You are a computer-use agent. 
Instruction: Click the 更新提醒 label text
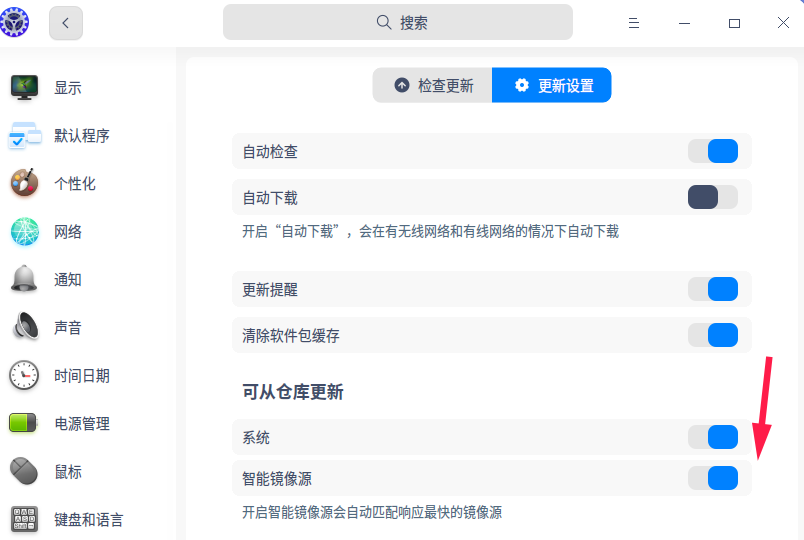pos(270,290)
